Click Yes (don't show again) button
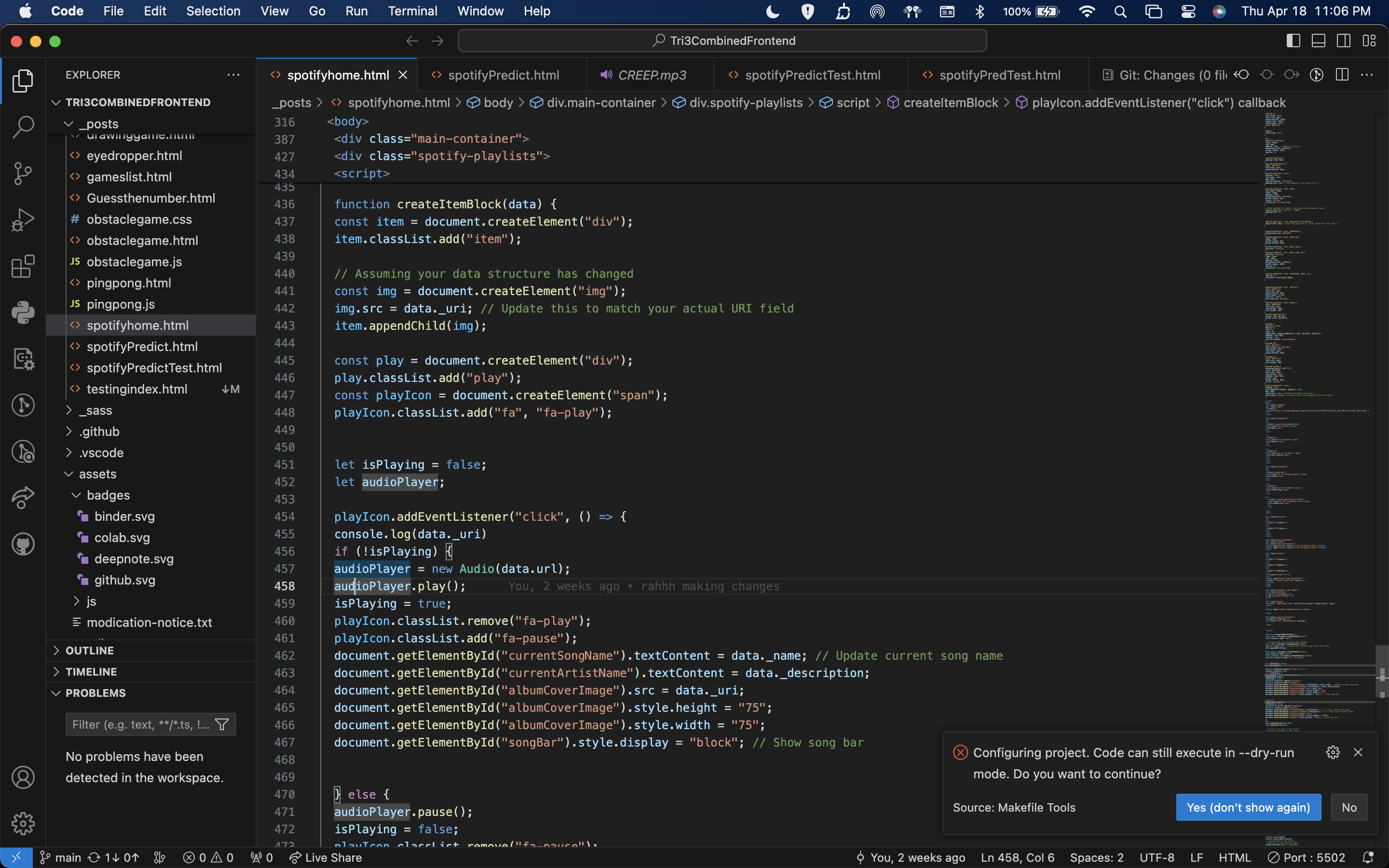 tap(1248, 807)
